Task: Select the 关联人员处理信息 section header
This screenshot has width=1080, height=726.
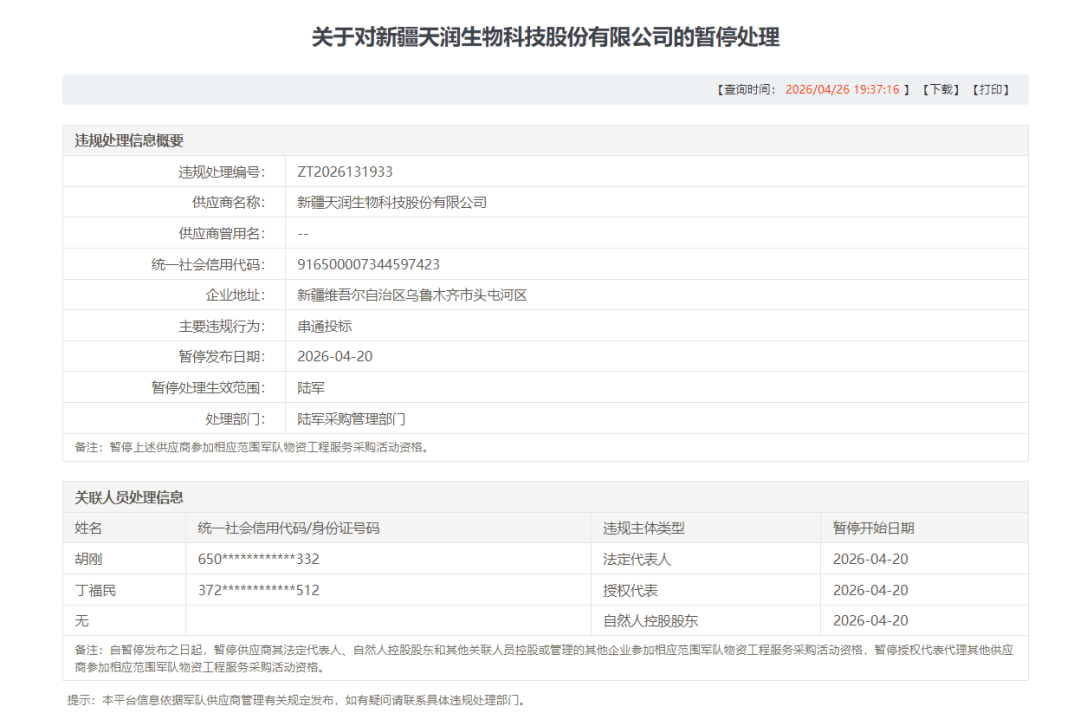Action: click(x=129, y=497)
